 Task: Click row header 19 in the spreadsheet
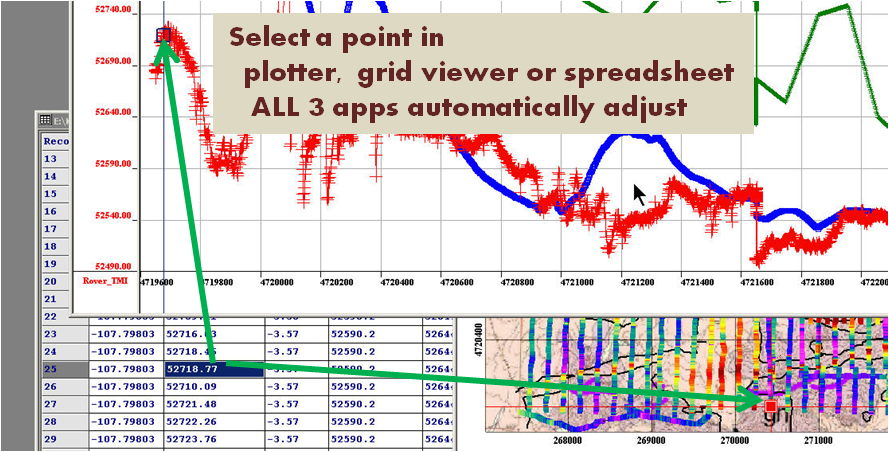(51, 264)
